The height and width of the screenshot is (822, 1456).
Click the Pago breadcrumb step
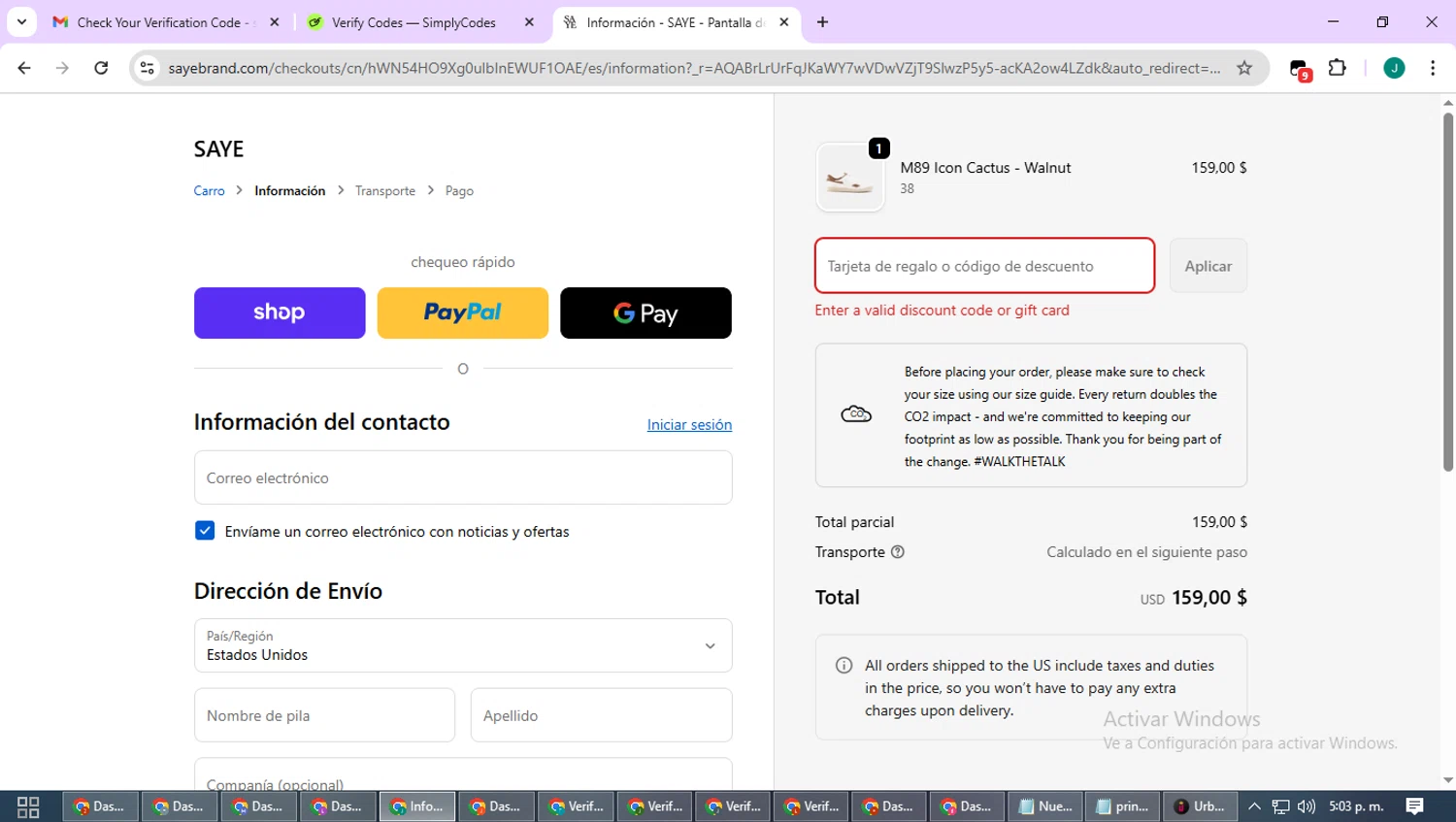click(459, 191)
